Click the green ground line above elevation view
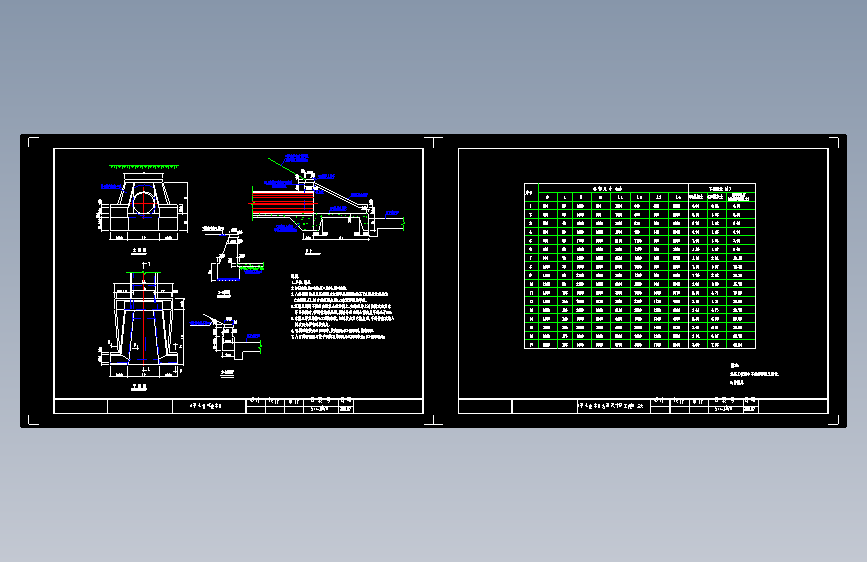Screen dimensions: 867x562 pos(144,166)
